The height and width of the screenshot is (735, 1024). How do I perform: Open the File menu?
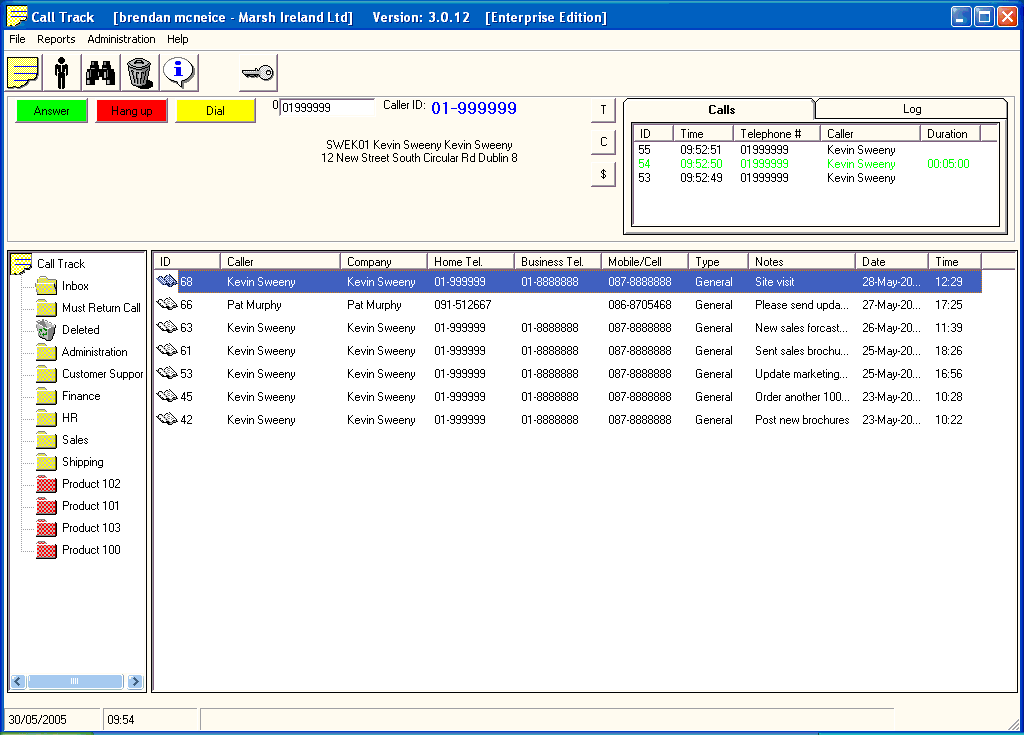(17, 39)
